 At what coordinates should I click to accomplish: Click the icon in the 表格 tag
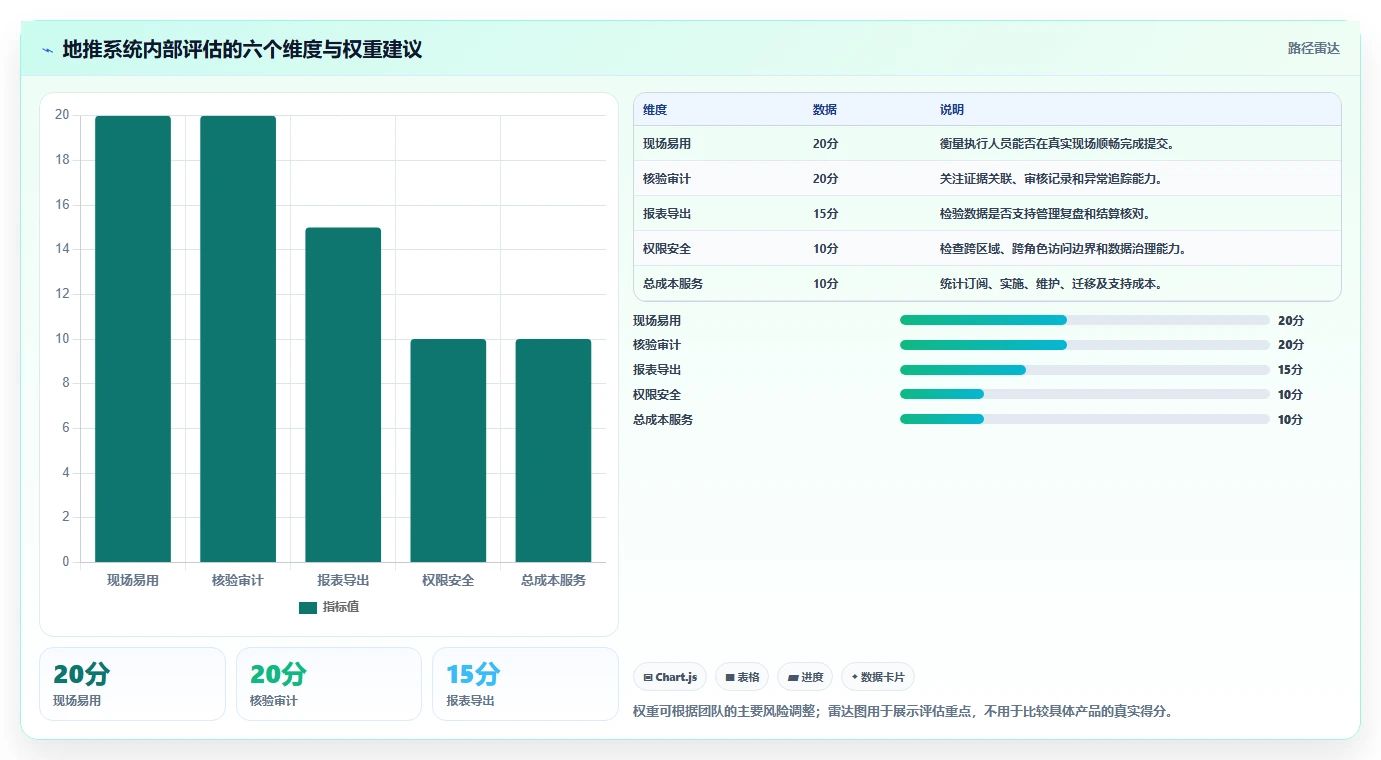tap(730, 677)
